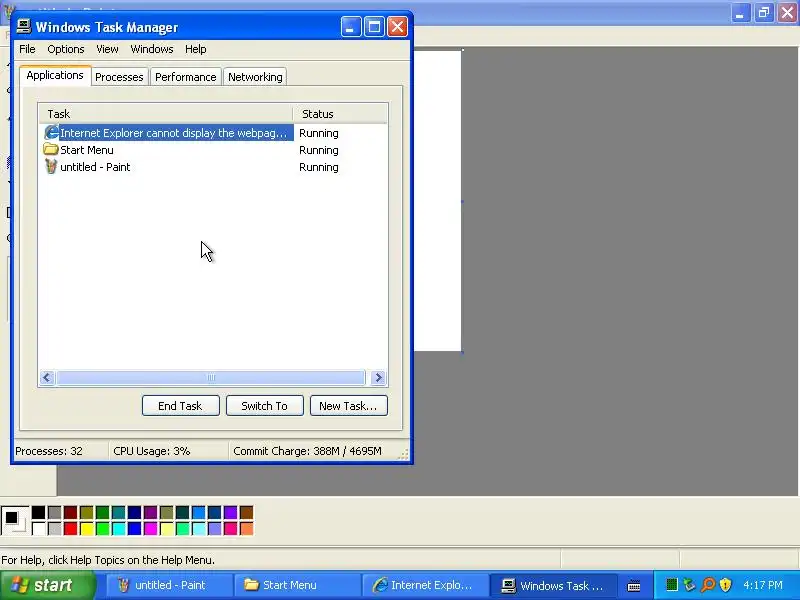Screen dimensions: 800x600
Task: Switch to the Processes tab
Action: tap(119, 77)
